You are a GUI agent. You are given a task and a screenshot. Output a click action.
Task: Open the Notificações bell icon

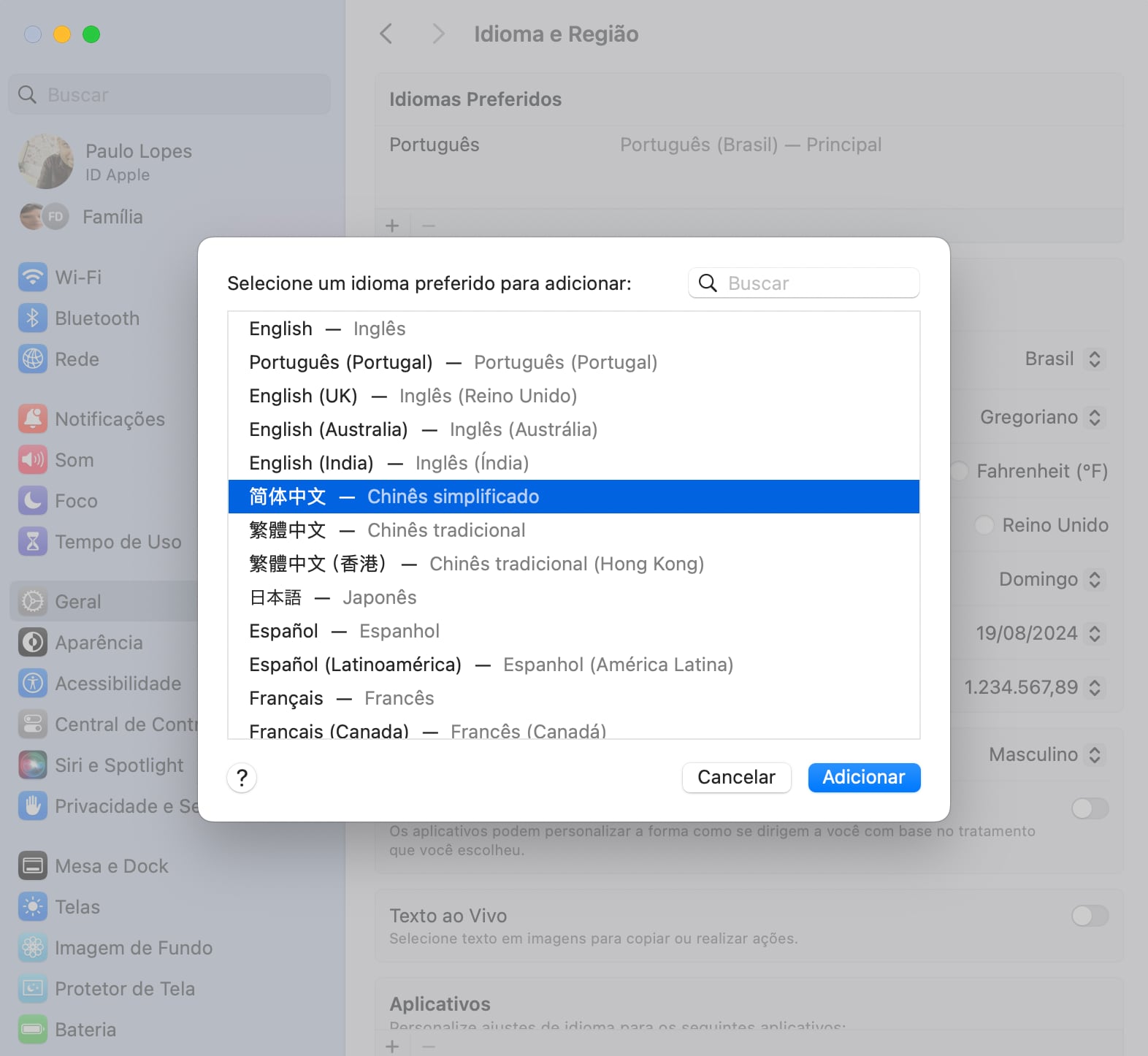click(32, 419)
